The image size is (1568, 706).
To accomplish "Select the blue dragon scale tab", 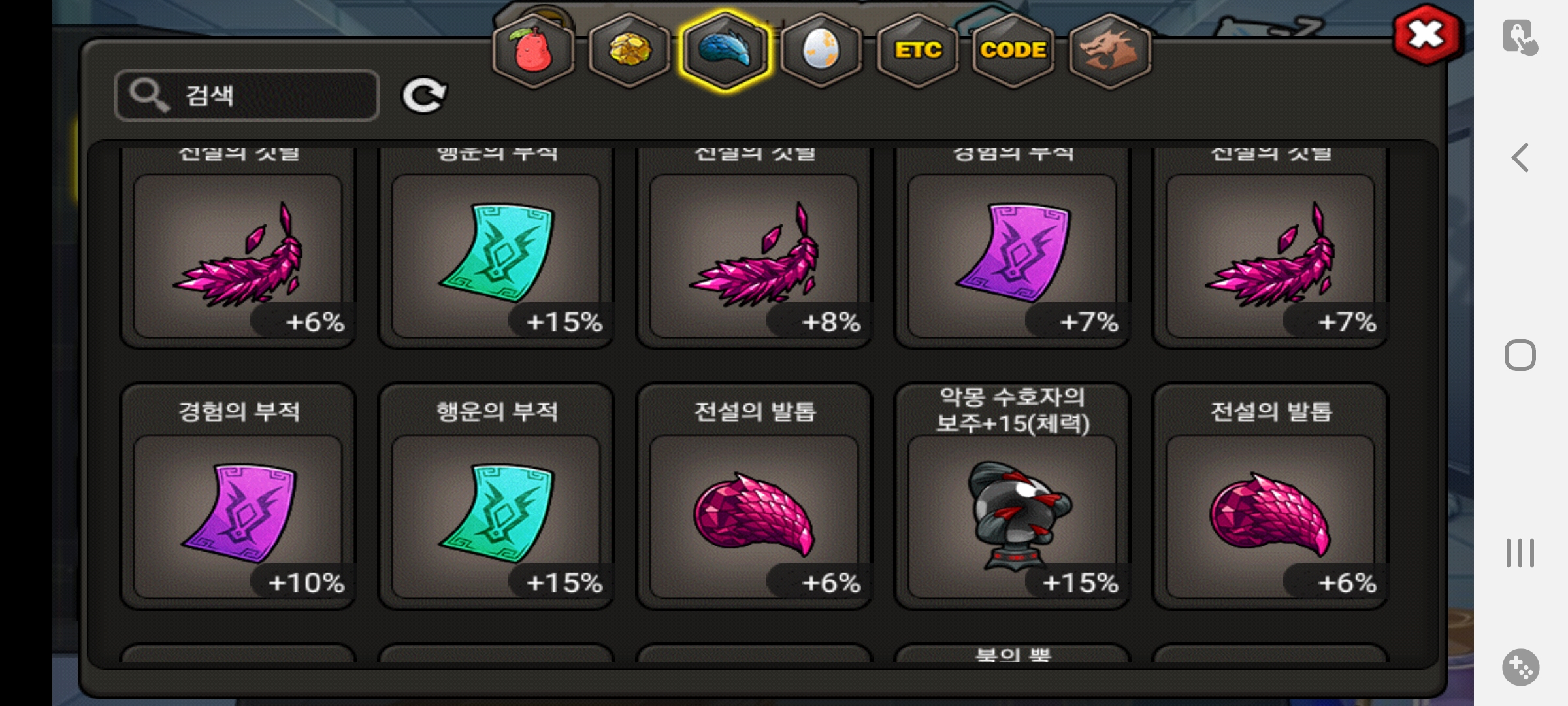I will [725, 51].
